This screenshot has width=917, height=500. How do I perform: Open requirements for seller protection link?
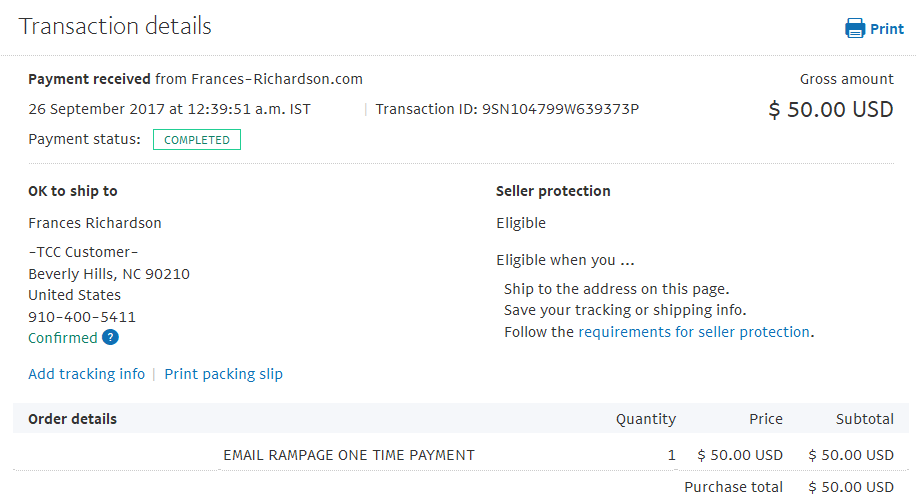694,332
